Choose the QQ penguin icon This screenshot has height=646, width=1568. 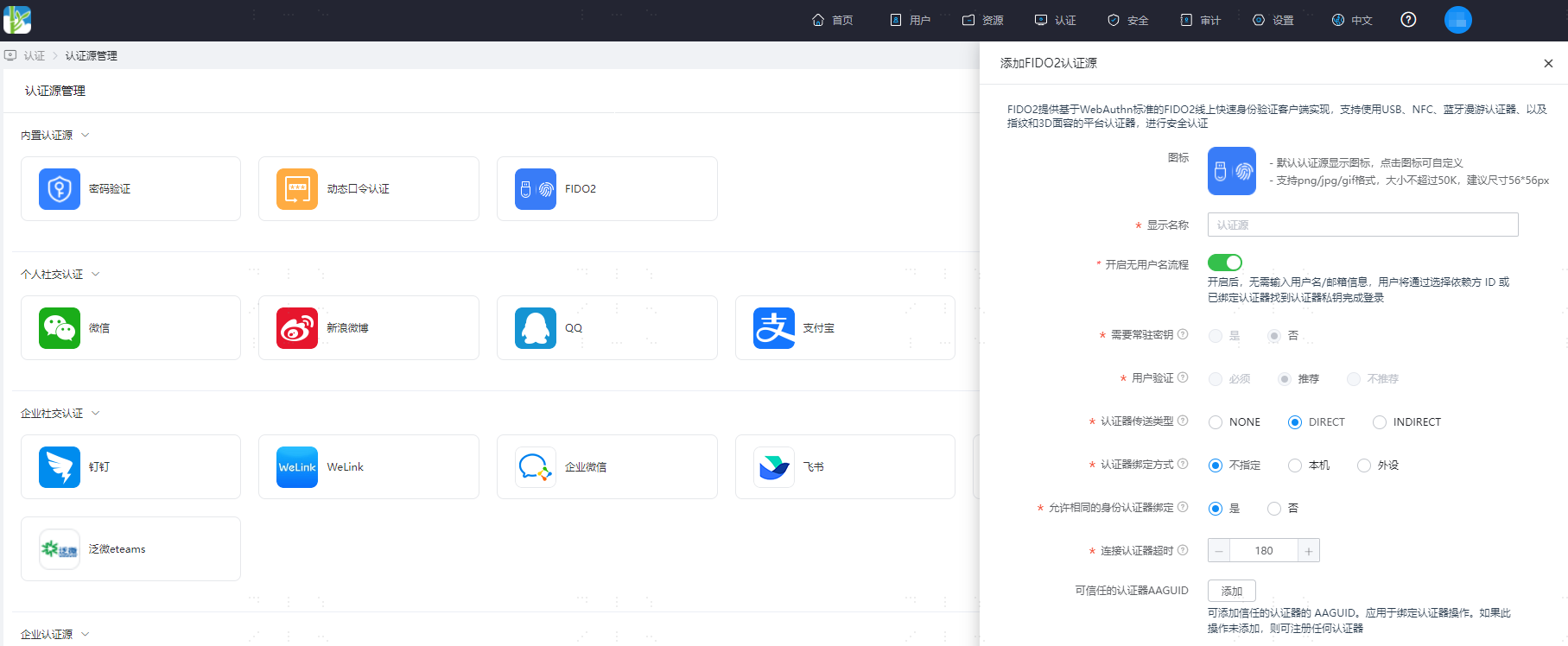[x=536, y=328]
